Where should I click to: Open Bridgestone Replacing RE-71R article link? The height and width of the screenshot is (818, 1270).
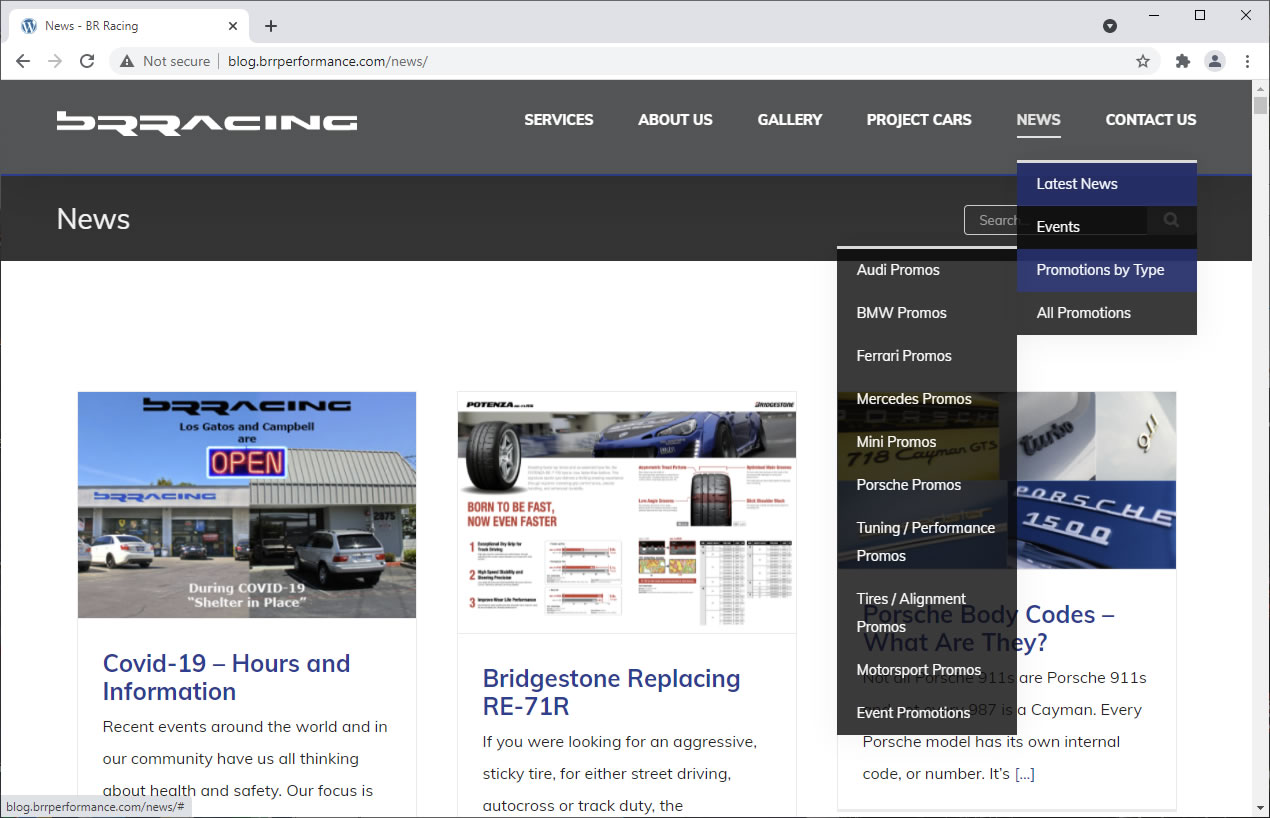(x=611, y=692)
